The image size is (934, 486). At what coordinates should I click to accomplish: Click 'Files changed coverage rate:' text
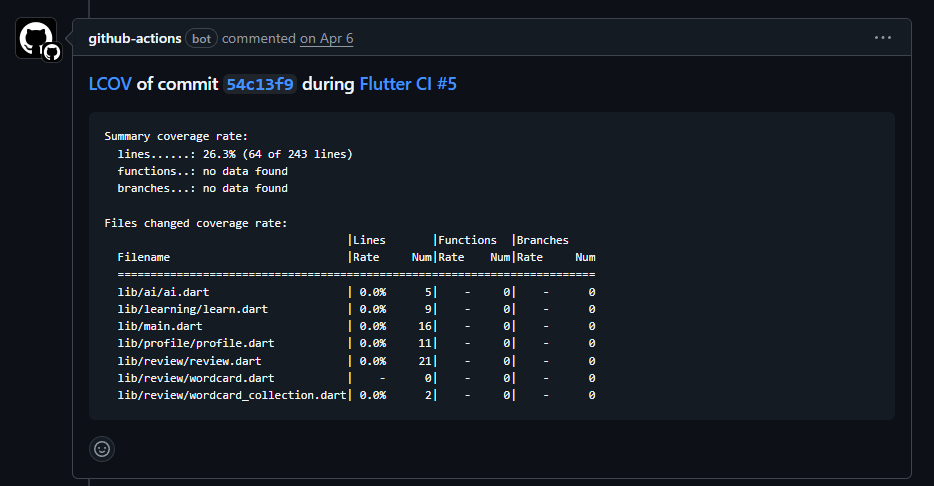[195, 223]
